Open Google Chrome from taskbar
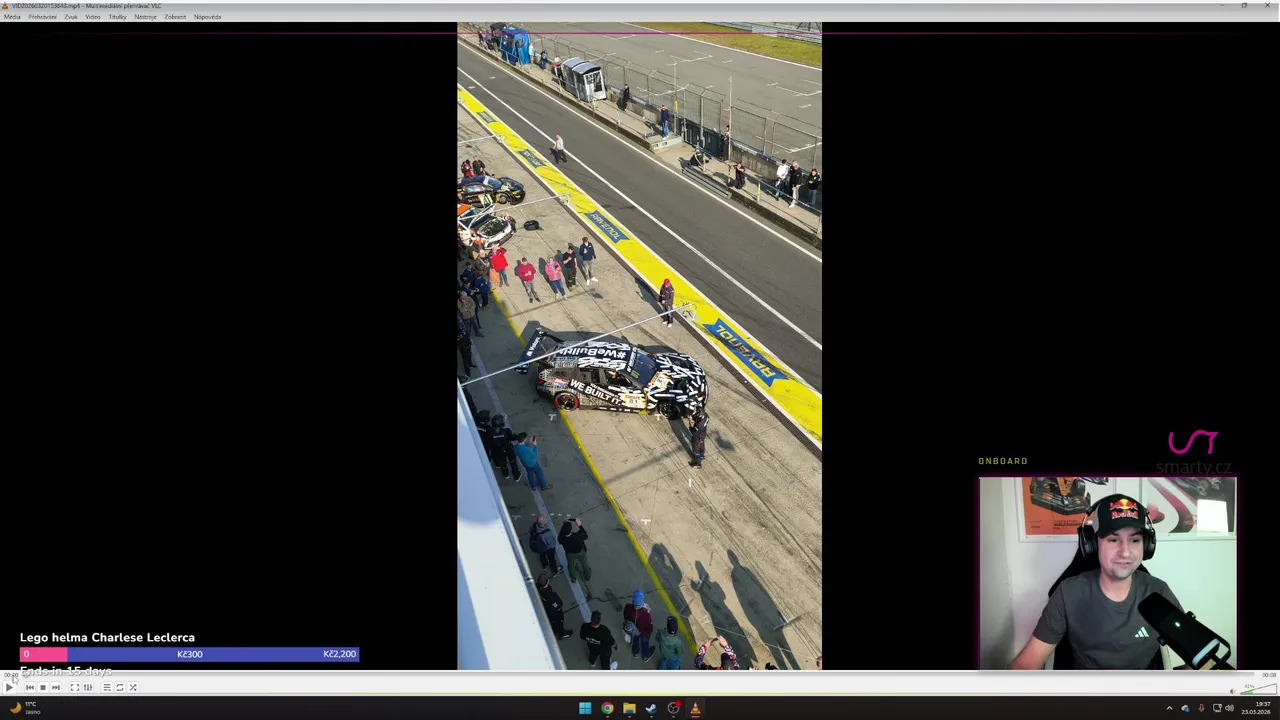The width and height of the screenshot is (1280, 720). point(607,708)
